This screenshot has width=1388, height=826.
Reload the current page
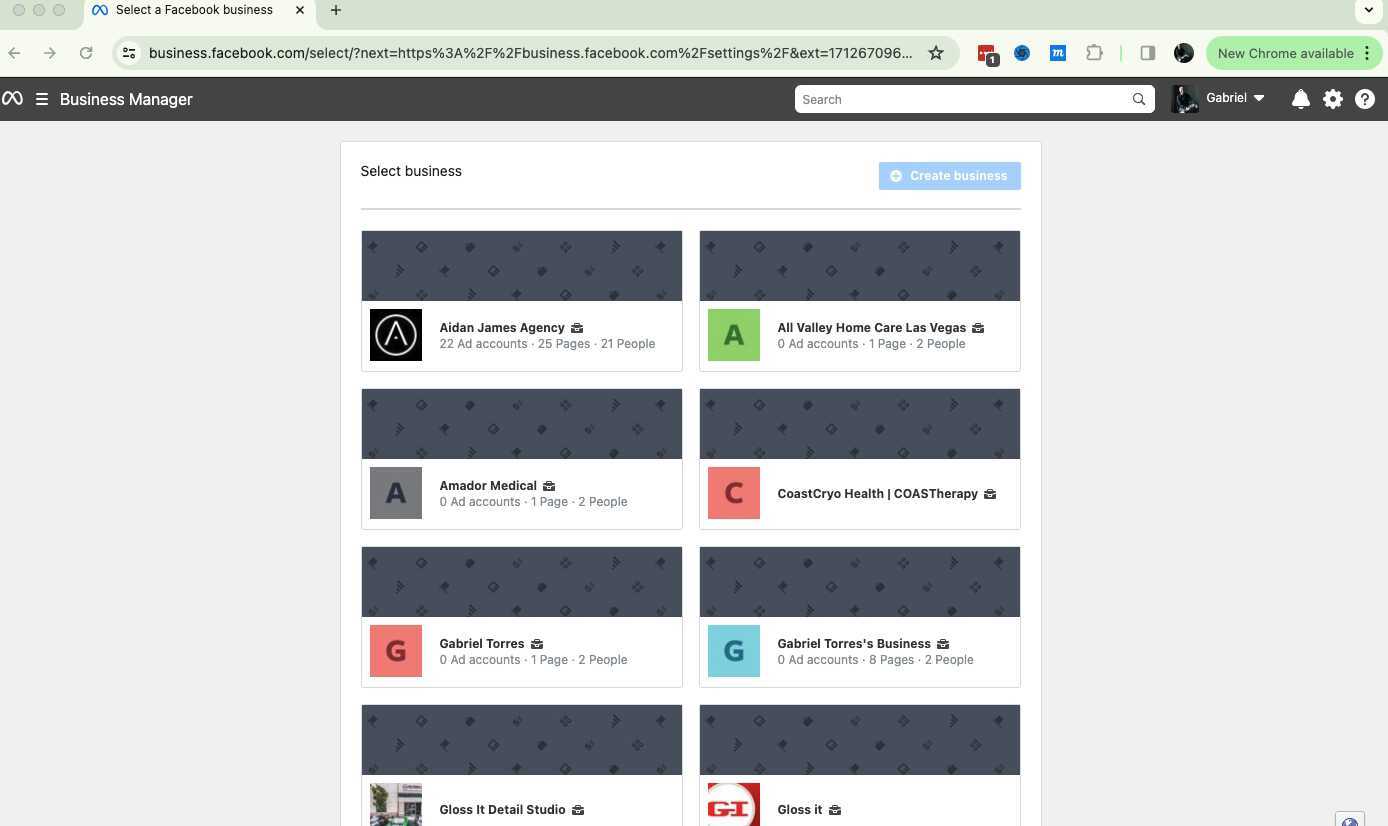point(86,53)
